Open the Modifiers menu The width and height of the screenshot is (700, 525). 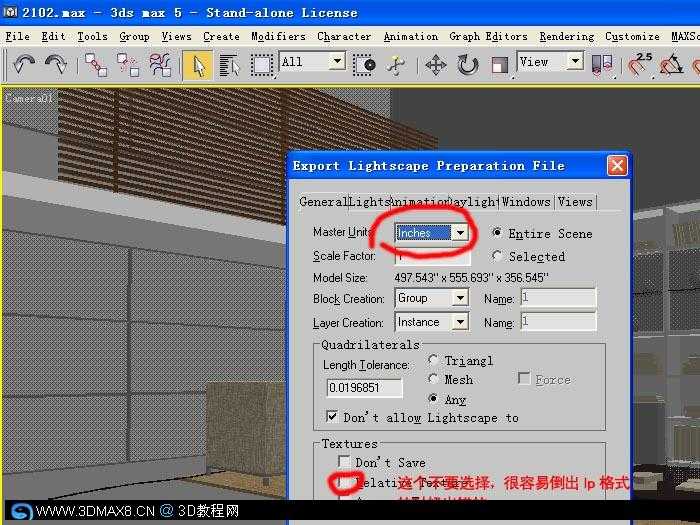278,37
